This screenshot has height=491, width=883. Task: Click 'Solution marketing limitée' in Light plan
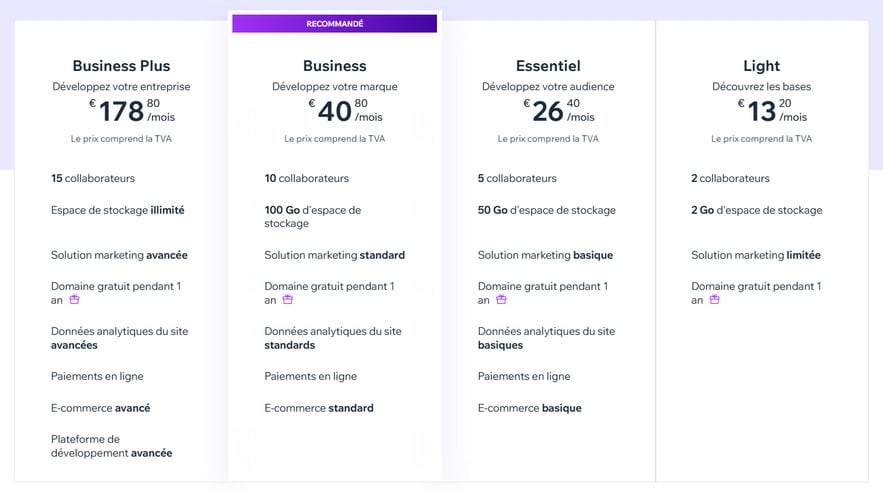(756, 255)
